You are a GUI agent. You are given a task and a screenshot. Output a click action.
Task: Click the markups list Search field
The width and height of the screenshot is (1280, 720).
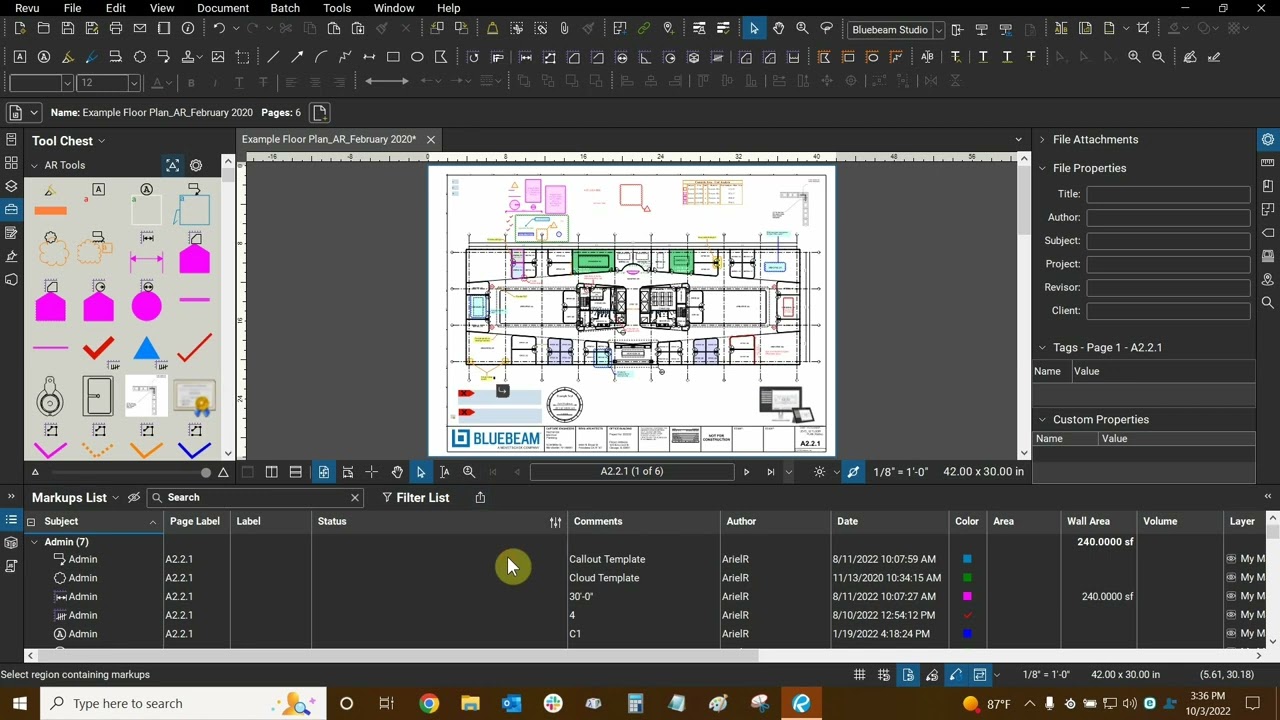255,497
